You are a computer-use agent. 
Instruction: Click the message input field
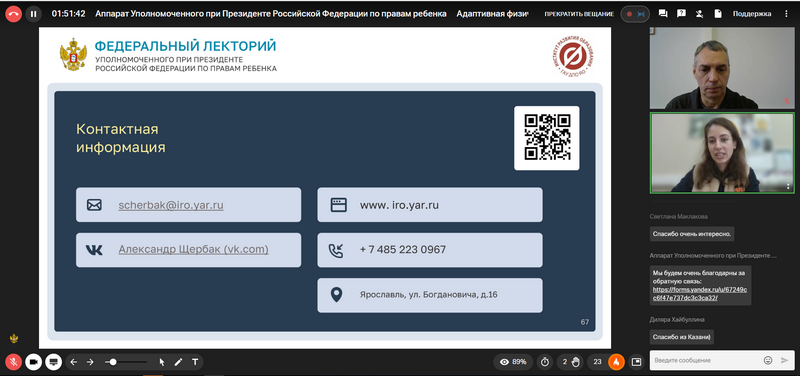[707, 360]
